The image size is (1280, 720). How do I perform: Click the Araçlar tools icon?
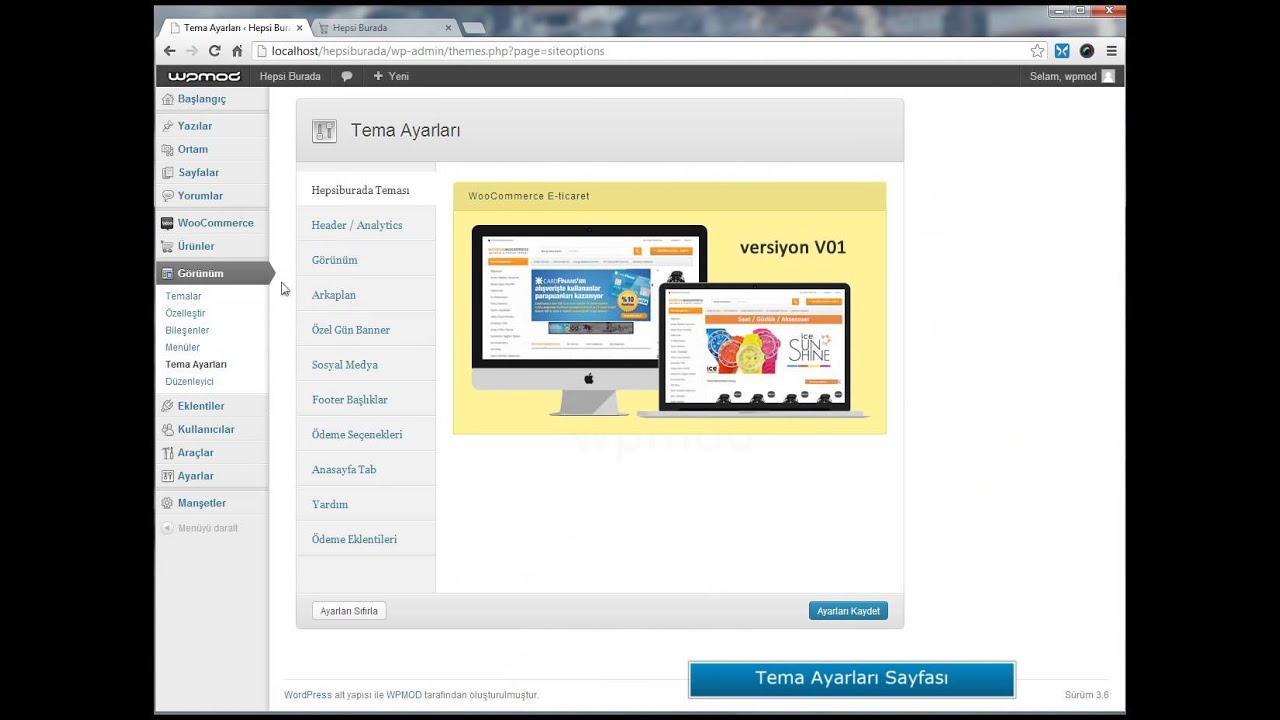tap(168, 453)
